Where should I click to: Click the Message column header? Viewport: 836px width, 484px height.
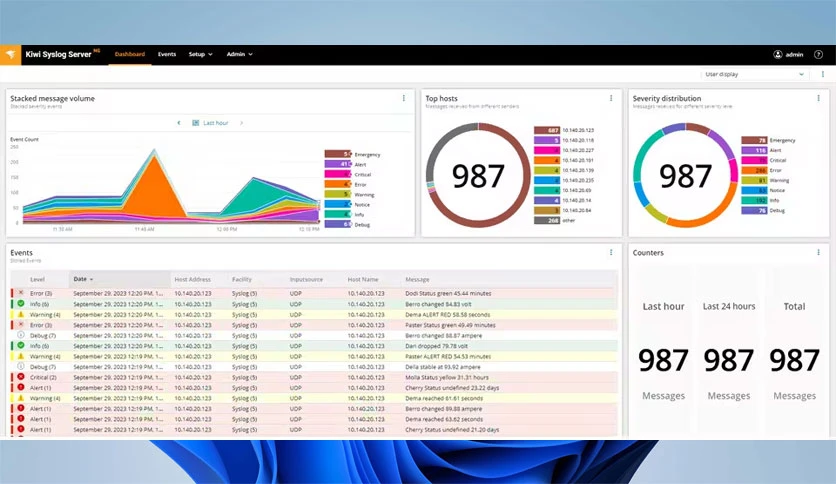pos(417,279)
